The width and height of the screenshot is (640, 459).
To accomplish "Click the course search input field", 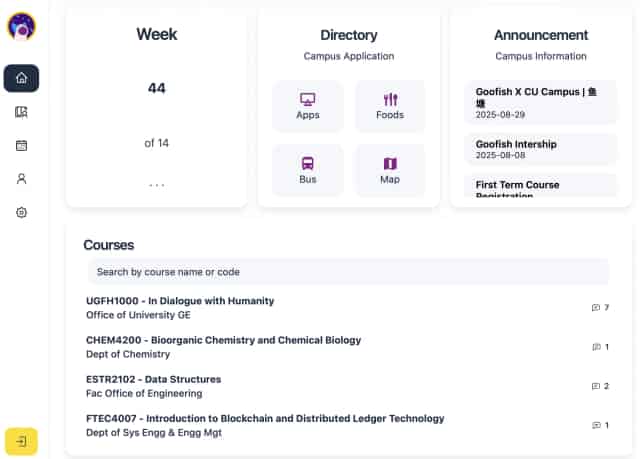I will coord(347,271).
